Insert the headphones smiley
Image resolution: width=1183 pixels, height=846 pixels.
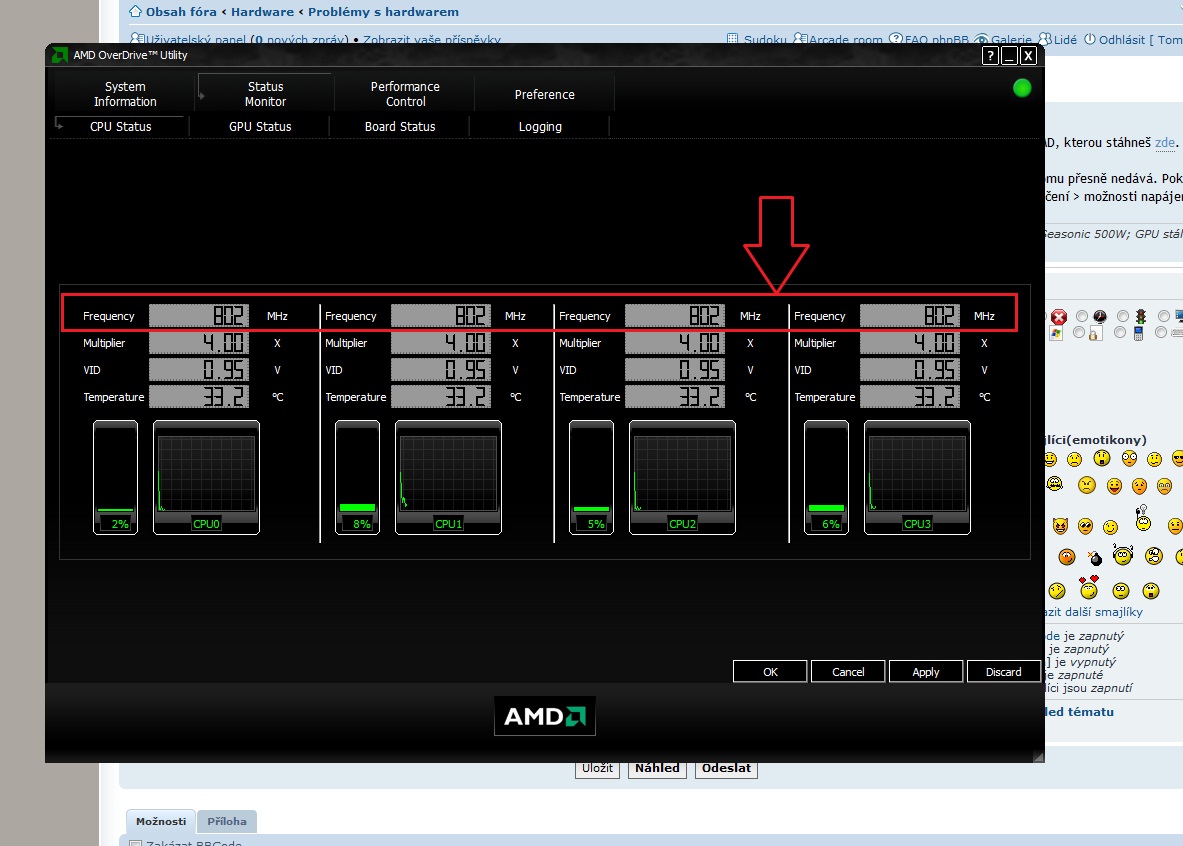[x=1123, y=555]
